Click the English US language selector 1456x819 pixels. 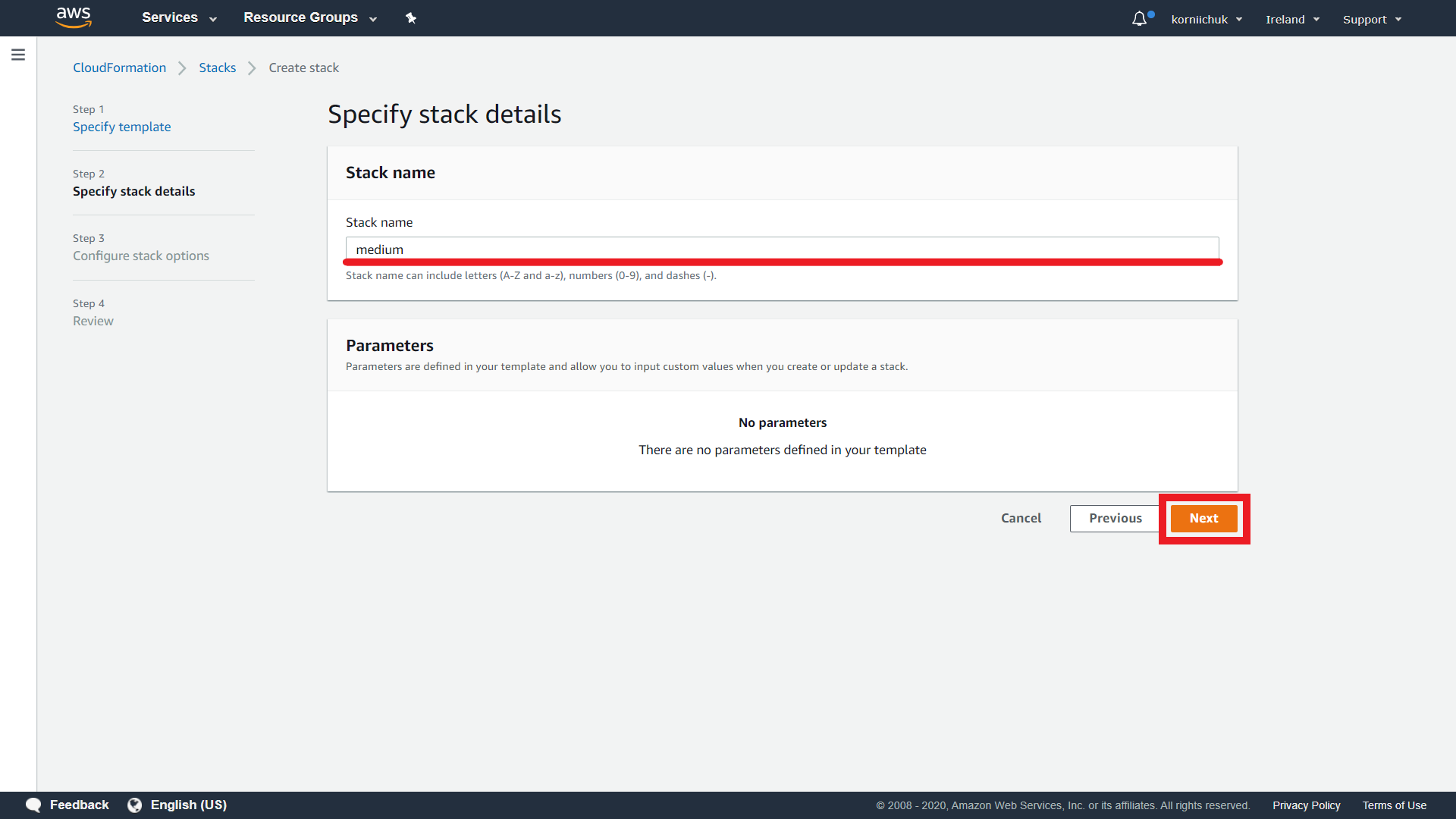coord(187,805)
